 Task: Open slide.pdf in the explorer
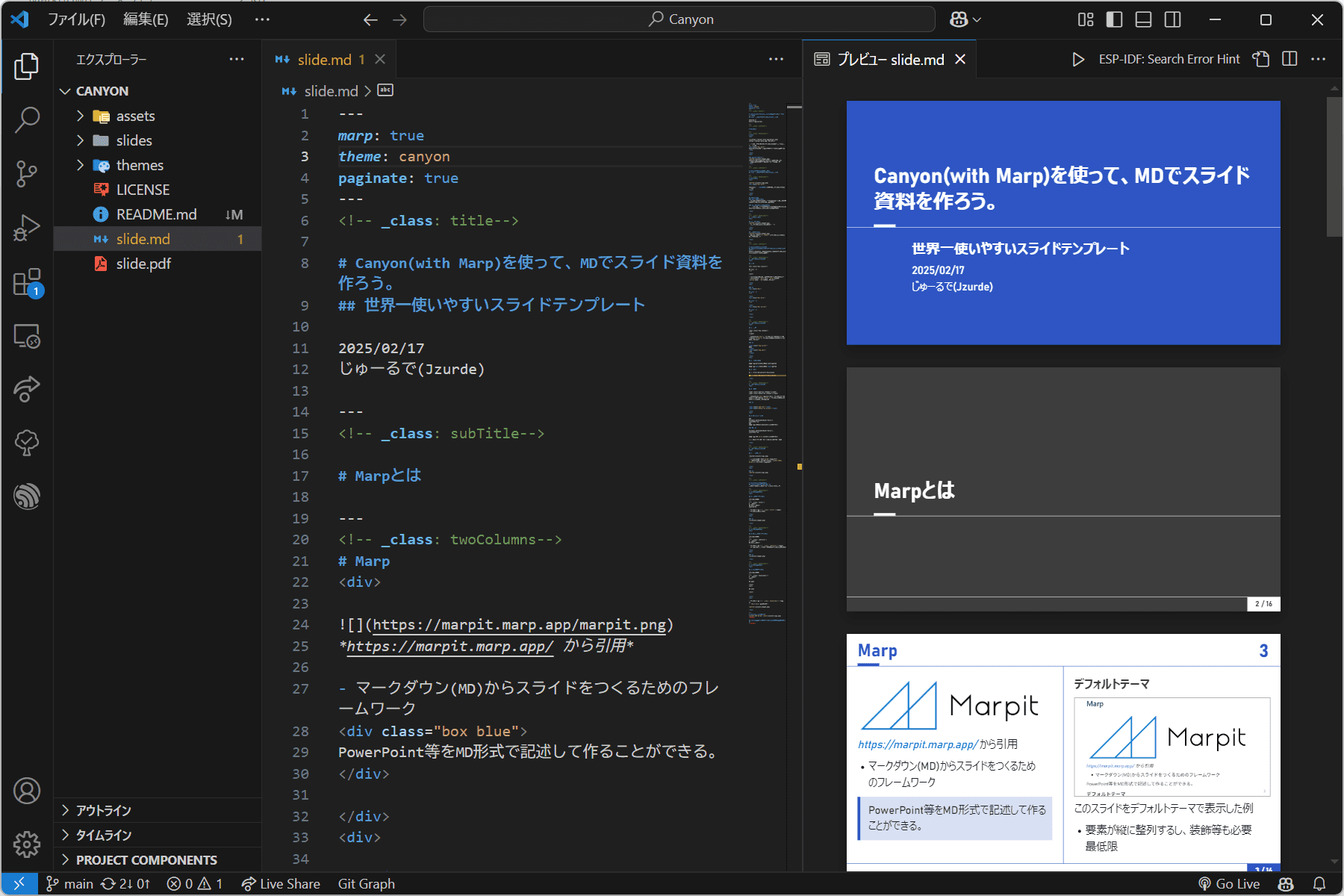coord(143,264)
